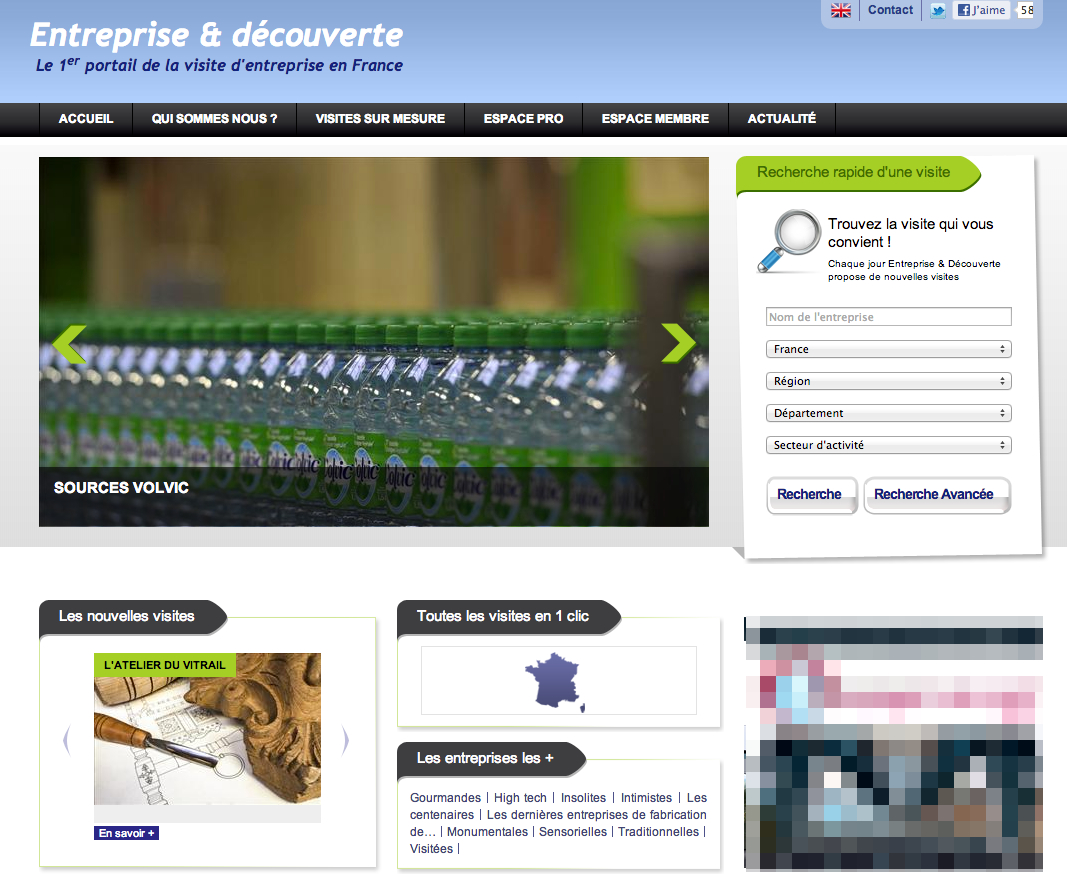This screenshot has height=885, width=1067.
Task: Click Toutes les visites en 1 clic heading
Action: click(x=503, y=616)
